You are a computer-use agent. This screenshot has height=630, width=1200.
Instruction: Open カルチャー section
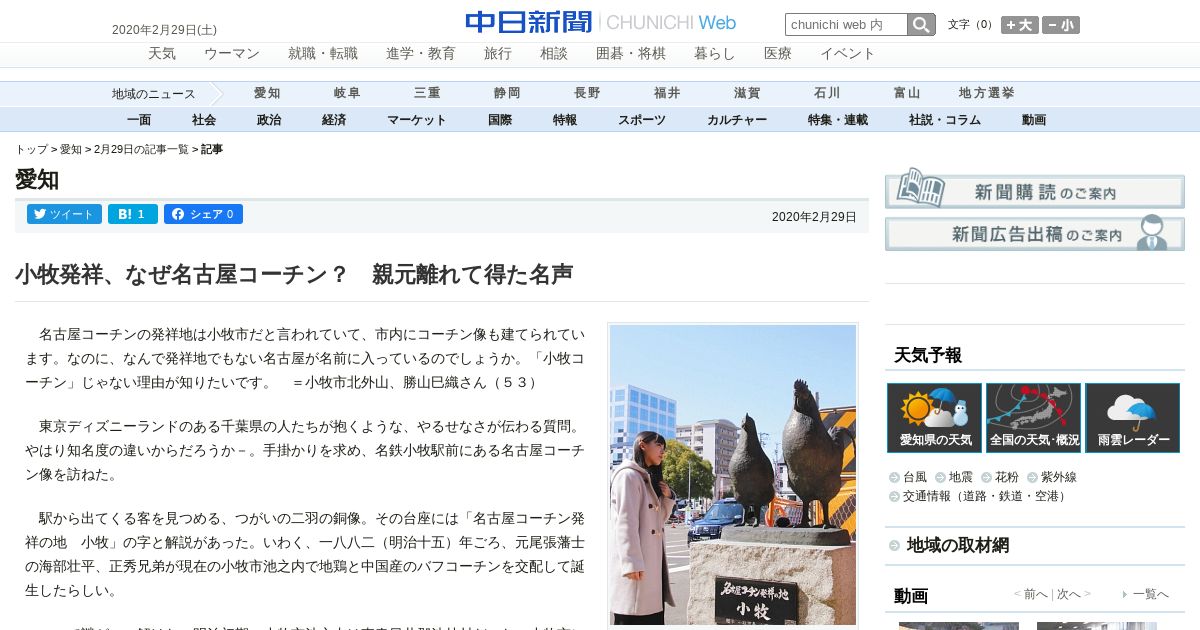[737, 120]
